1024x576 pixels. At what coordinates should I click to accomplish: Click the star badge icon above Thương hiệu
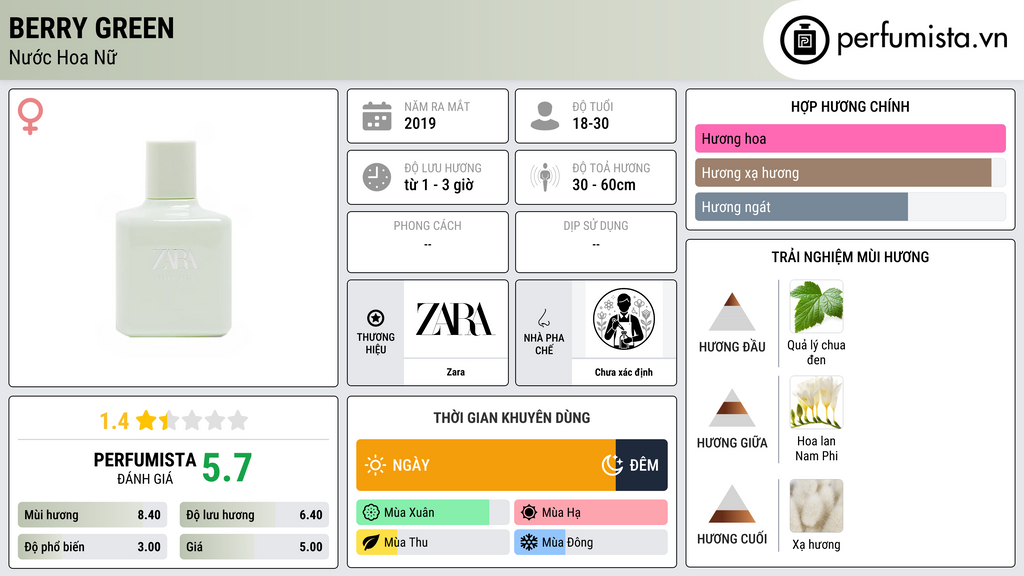coord(376,318)
